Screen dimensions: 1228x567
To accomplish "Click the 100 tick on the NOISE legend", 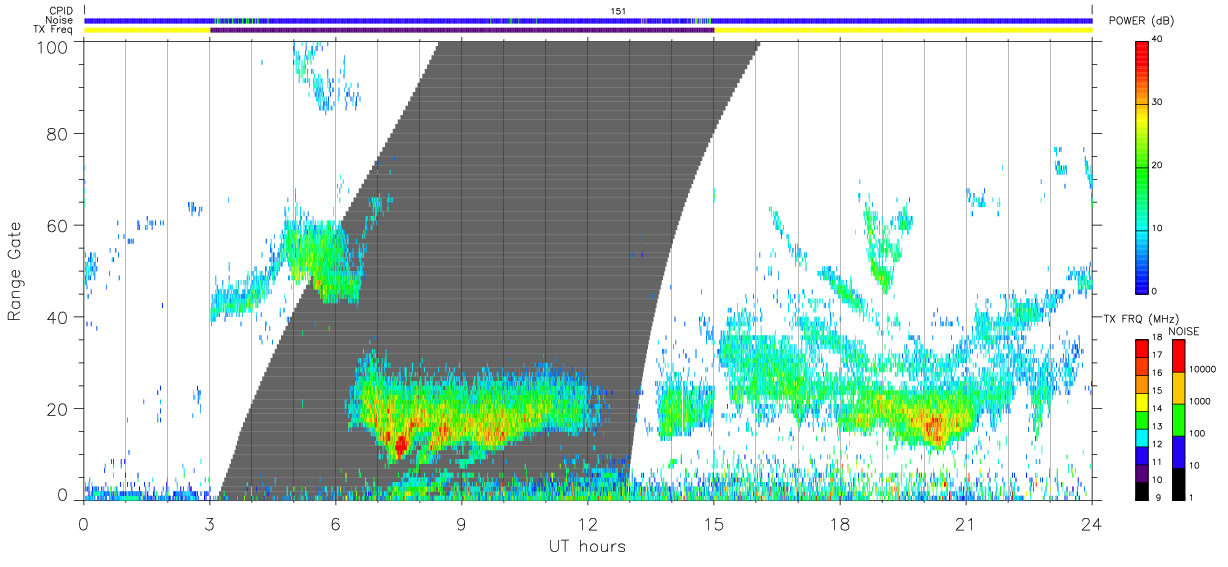I will pos(1199,434).
